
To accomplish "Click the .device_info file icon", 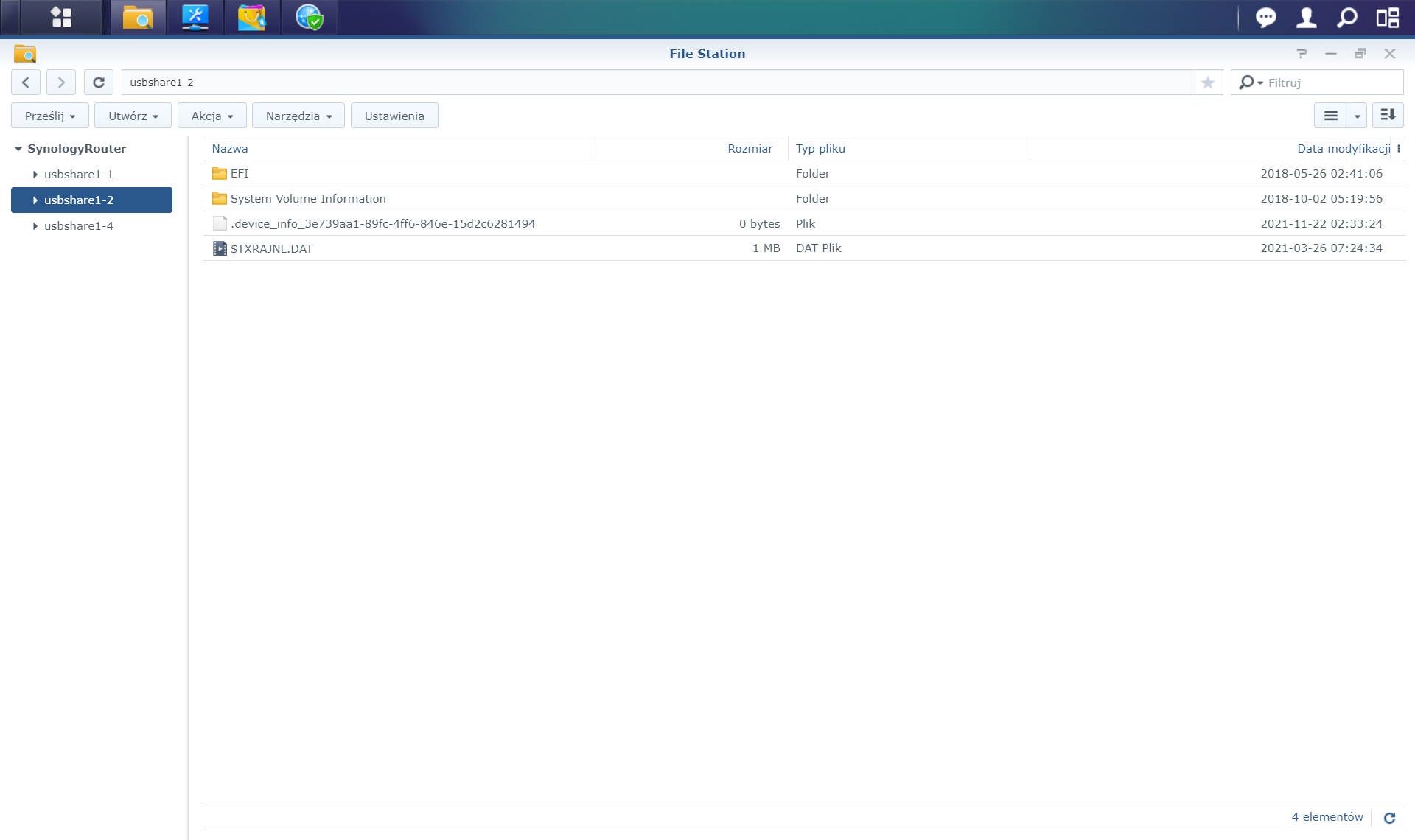I will pyautogui.click(x=219, y=223).
